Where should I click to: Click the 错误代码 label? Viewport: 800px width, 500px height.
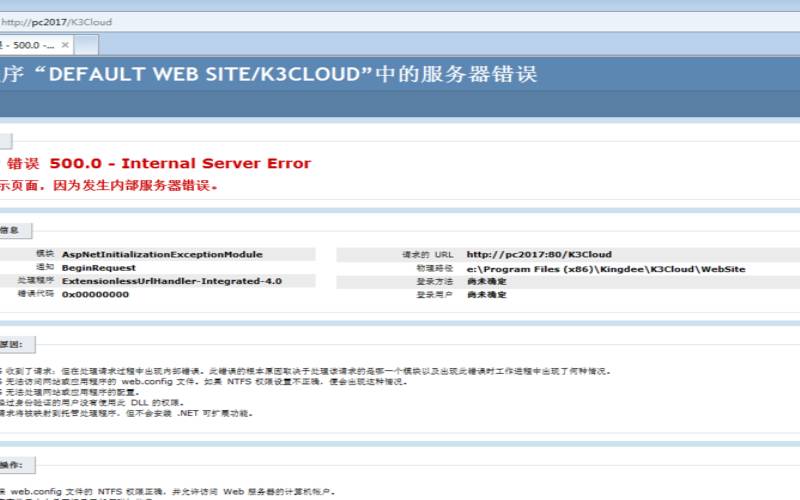[36, 294]
